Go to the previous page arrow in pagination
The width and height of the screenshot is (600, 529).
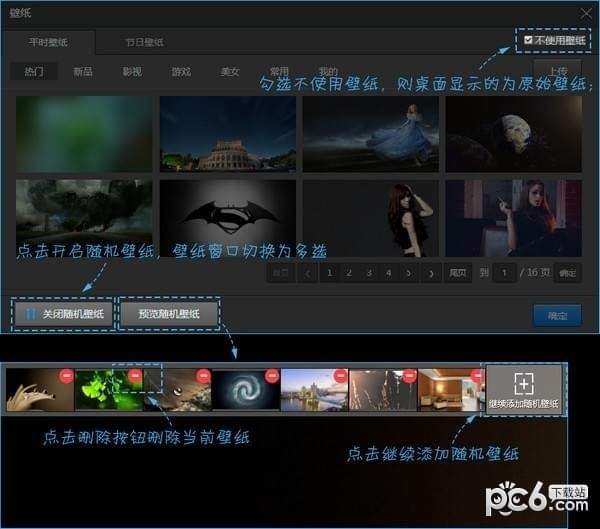click(x=307, y=272)
